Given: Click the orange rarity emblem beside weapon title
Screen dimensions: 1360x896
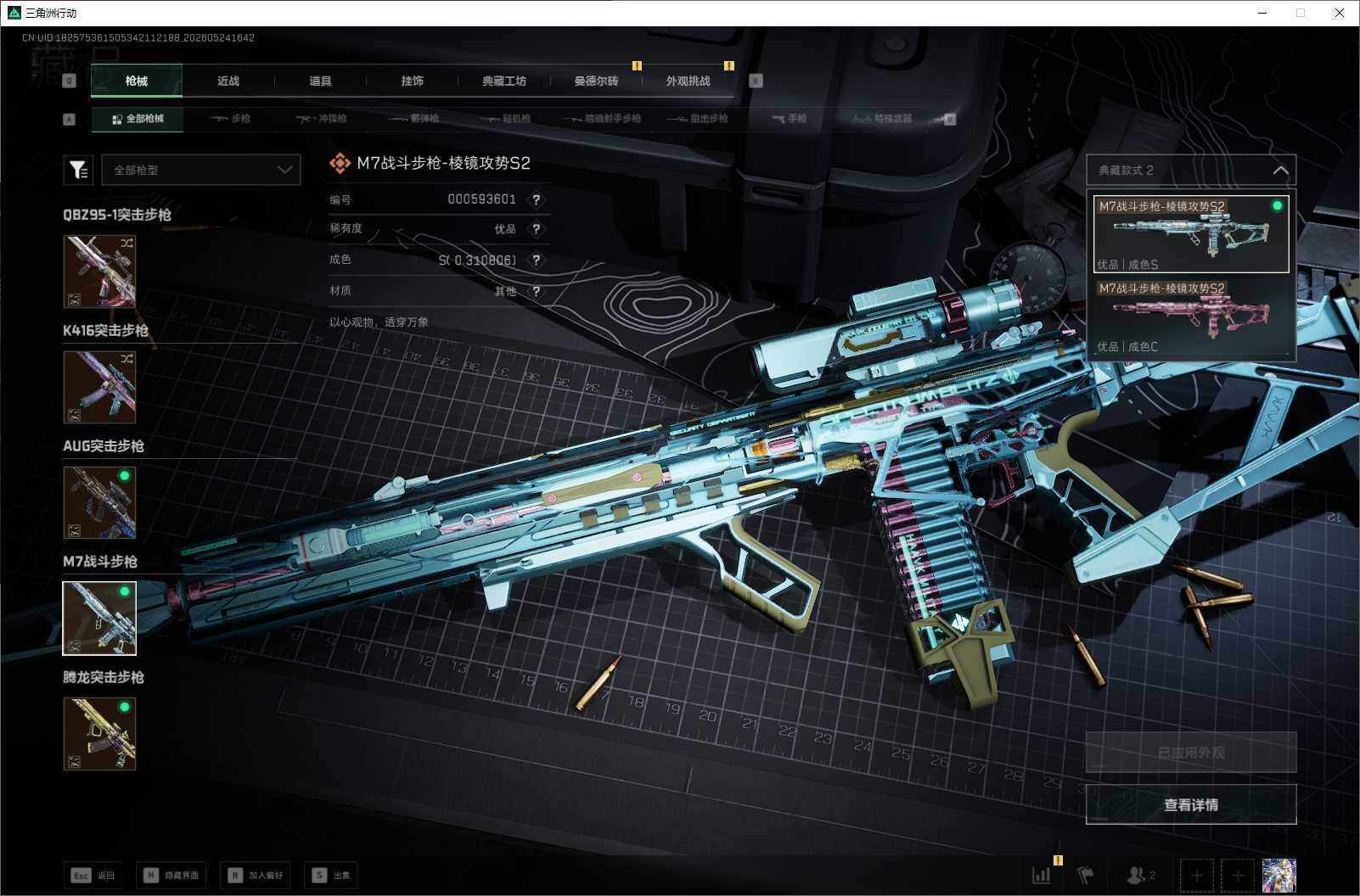Looking at the screenshot, I should 340,163.
